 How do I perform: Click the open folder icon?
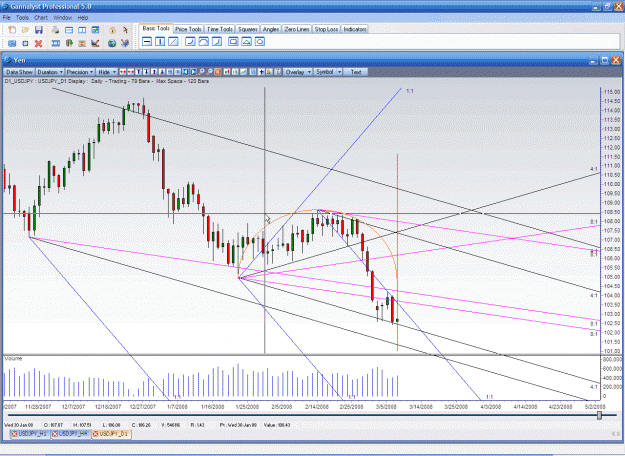tap(25, 30)
